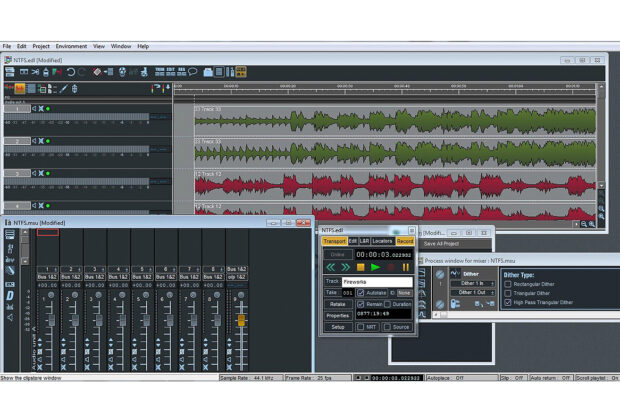Image resolution: width=620 pixels, height=420 pixels.
Task: Click the redo arrow icon
Action: (x=82, y=72)
